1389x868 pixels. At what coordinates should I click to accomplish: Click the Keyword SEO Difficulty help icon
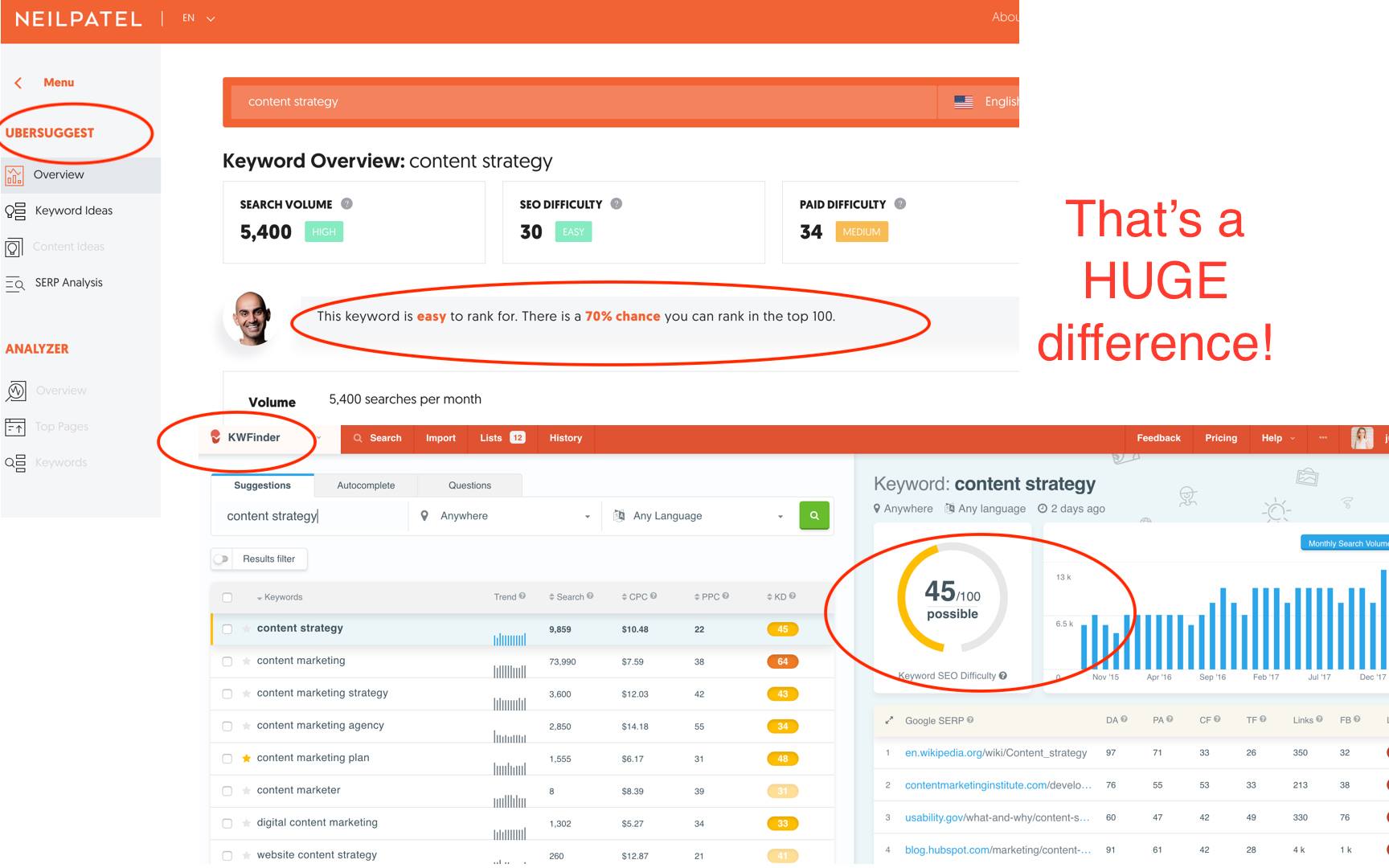click(x=1003, y=676)
